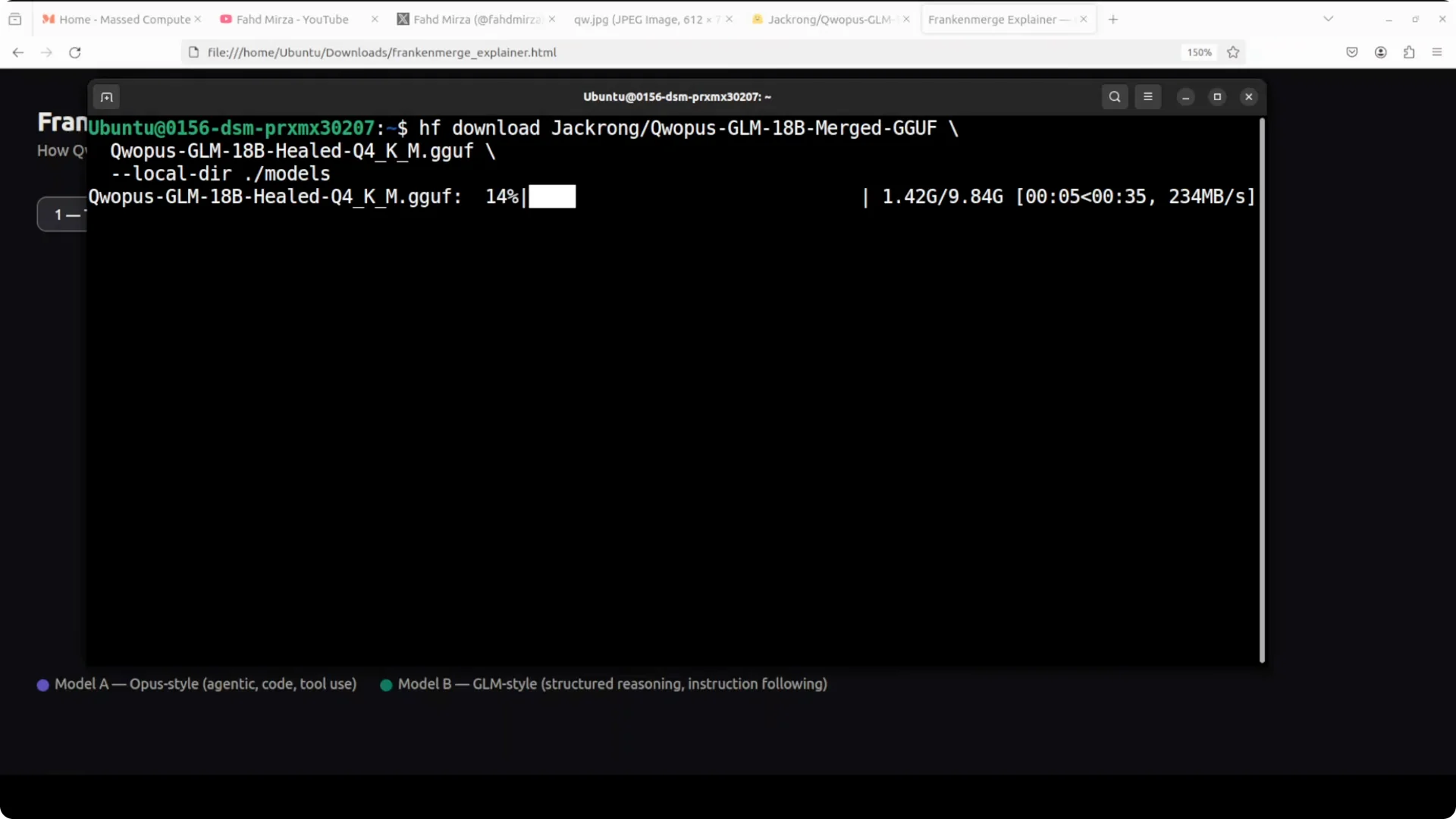Click the --local-dir ./models argument
The height and width of the screenshot is (819, 1456).
click(x=220, y=174)
